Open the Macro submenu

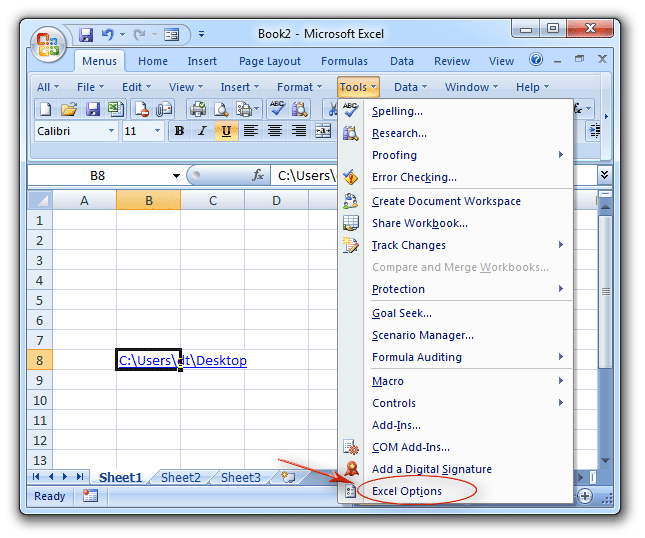coord(456,381)
